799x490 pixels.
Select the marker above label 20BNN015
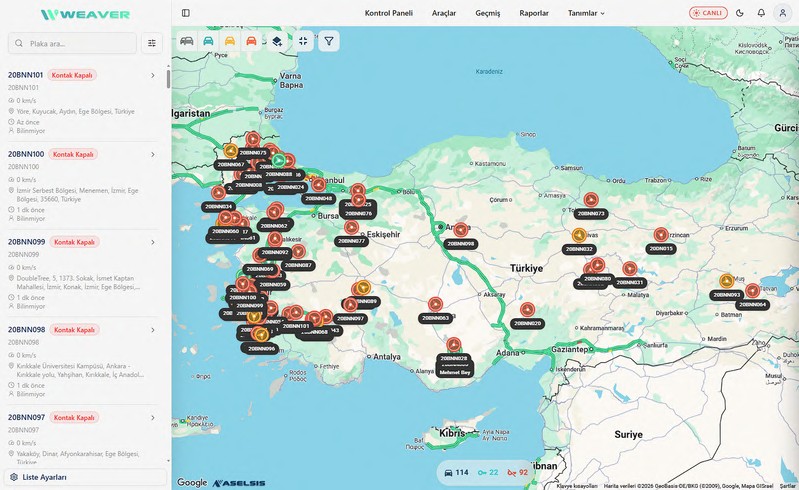click(x=661, y=235)
